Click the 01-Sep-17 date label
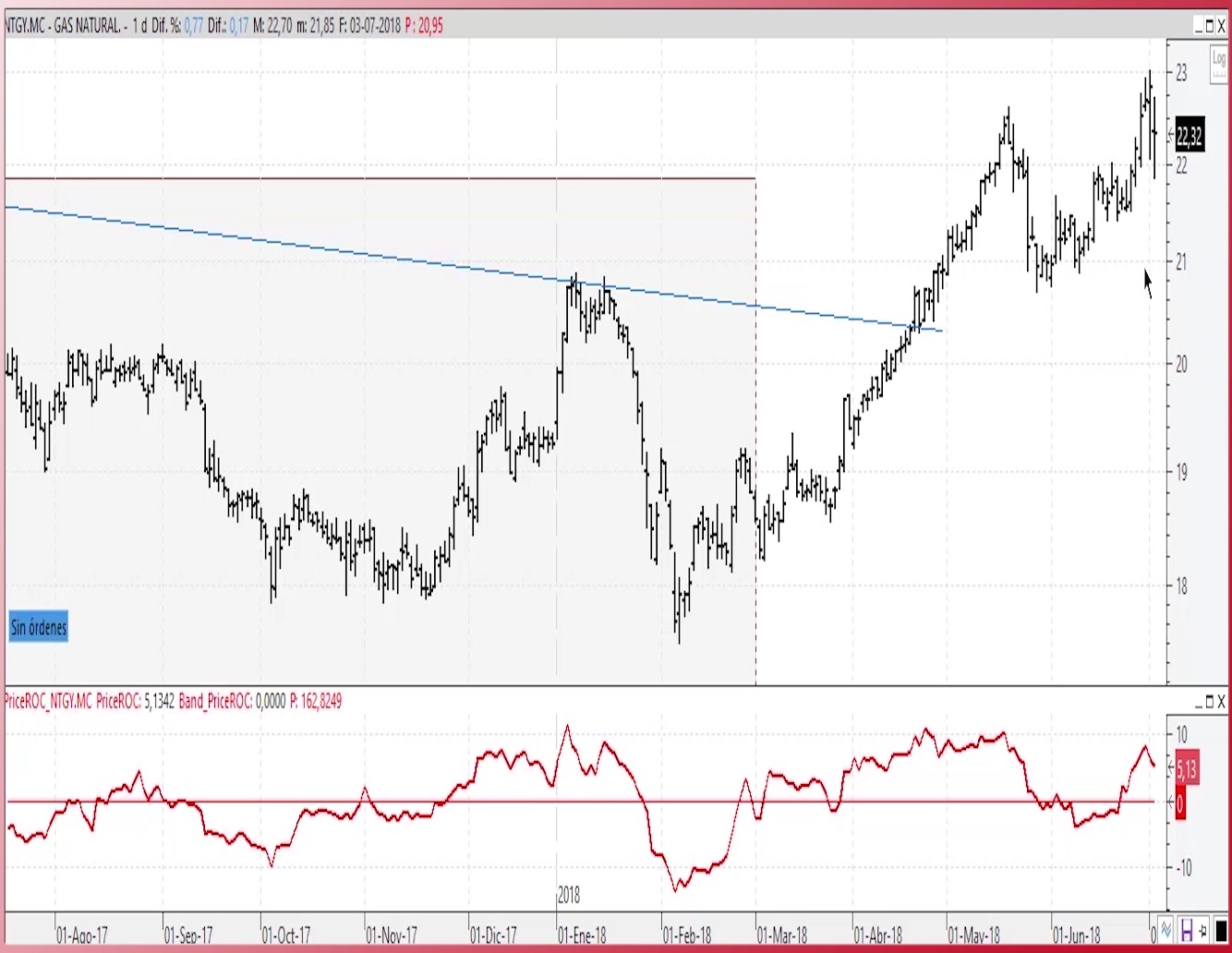This screenshot has width=1232, height=953. [188, 935]
